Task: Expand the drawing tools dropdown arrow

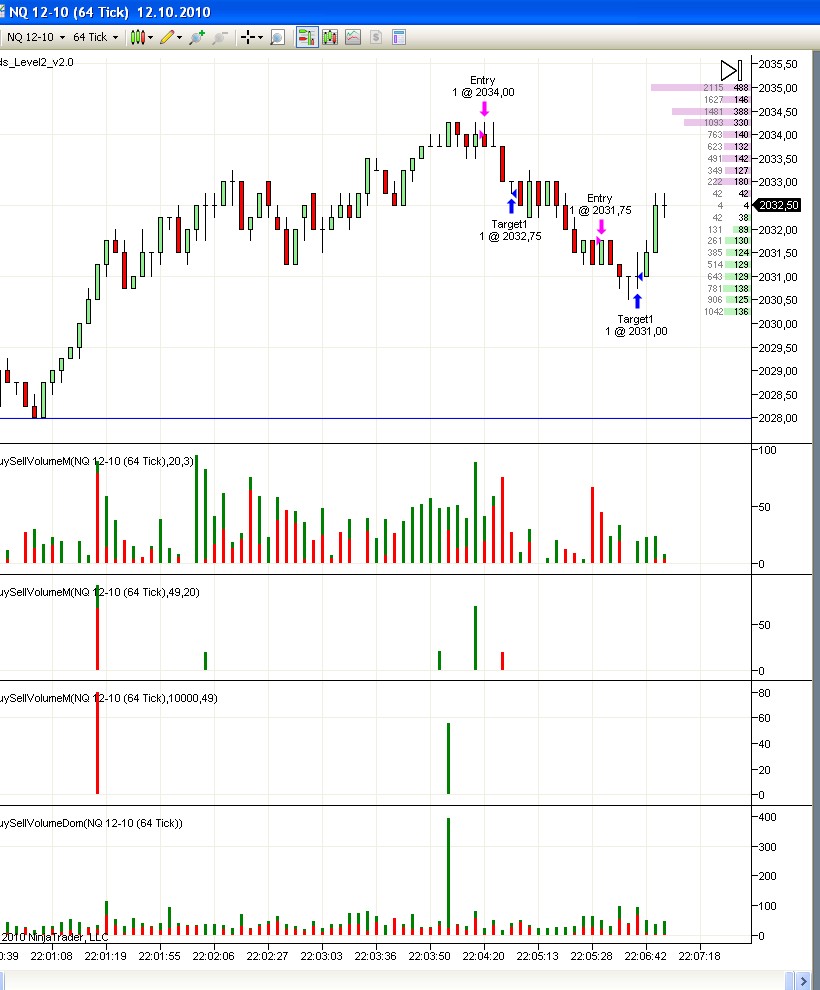Action: (x=180, y=37)
